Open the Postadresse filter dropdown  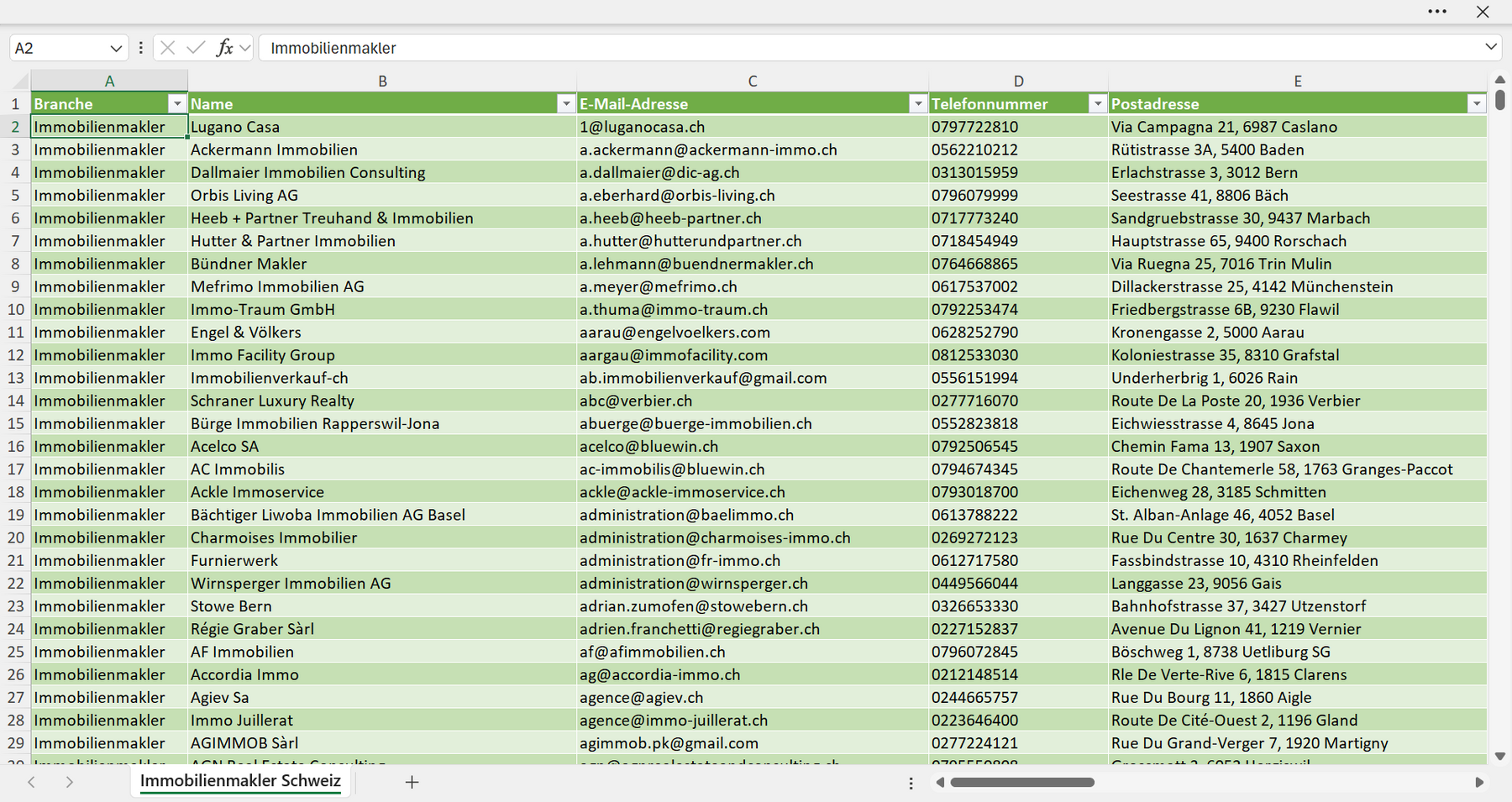(1477, 103)
